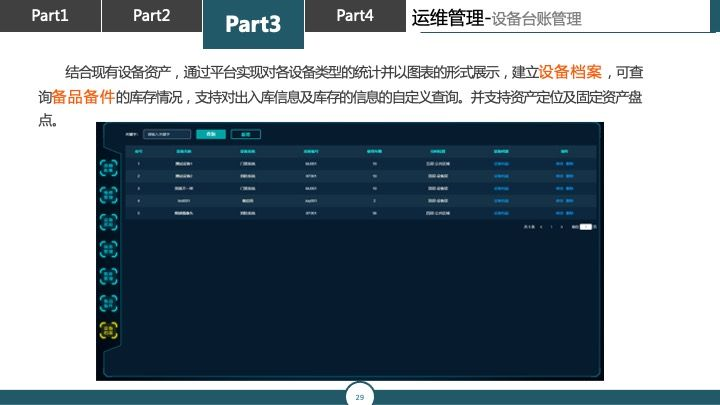Click the edit link in table row 3
Image resolution: width=720 pixels, height=405 pixels.
(559, 189)
